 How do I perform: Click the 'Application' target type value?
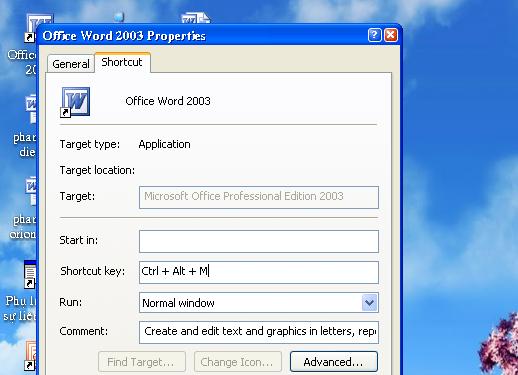pyautogui.click(x=164, y=144)
